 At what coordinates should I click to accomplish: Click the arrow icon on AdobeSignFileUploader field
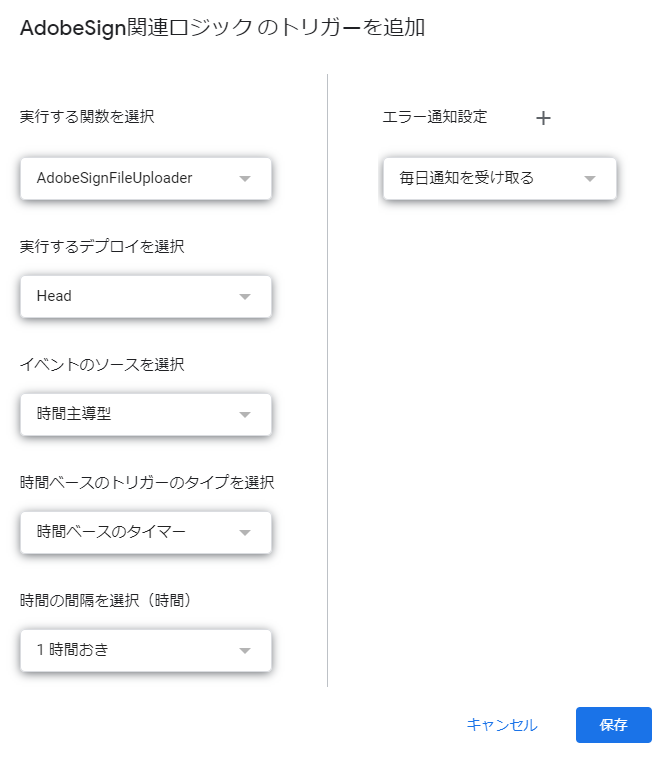click(245, 179)
